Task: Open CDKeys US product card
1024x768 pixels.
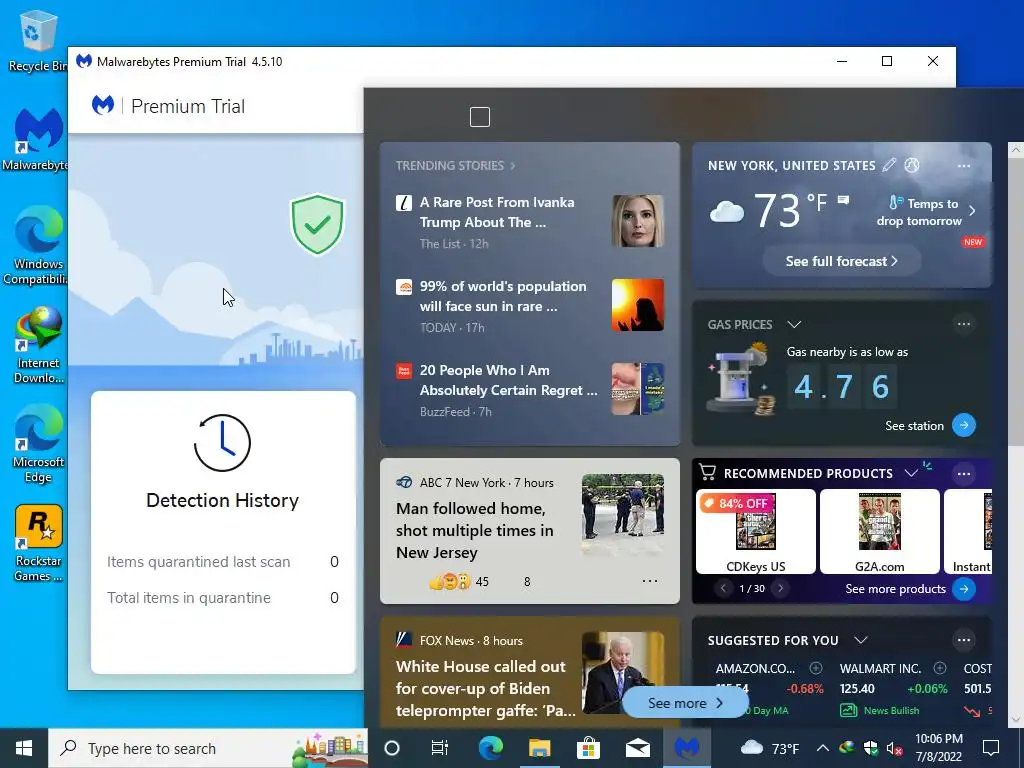Action: 756,531
